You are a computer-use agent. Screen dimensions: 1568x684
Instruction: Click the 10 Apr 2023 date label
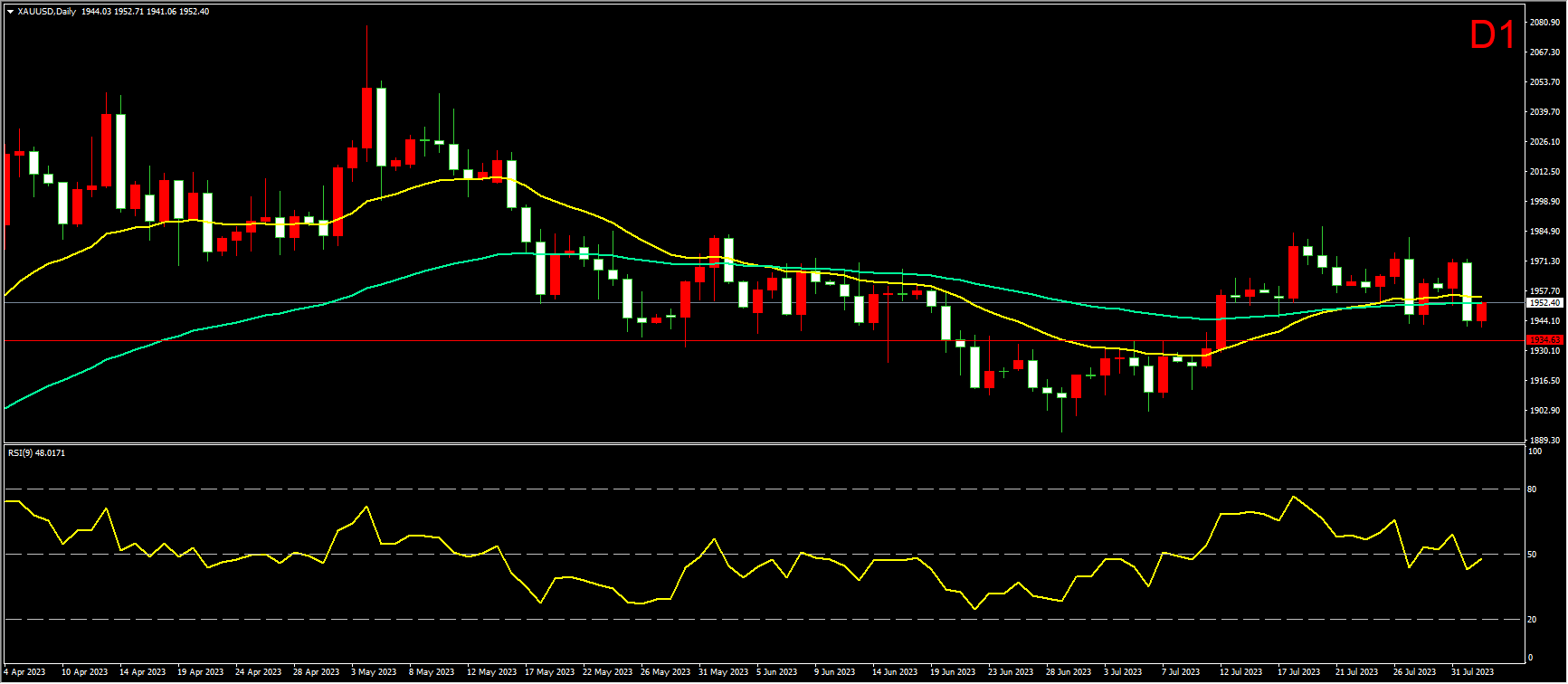tap(85, 672)
